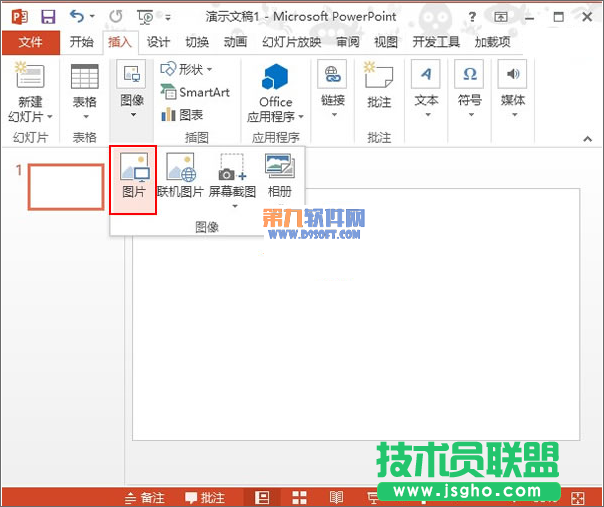604x507 pixels.
Task: Fit slide to current window
Action: [578, 498]
